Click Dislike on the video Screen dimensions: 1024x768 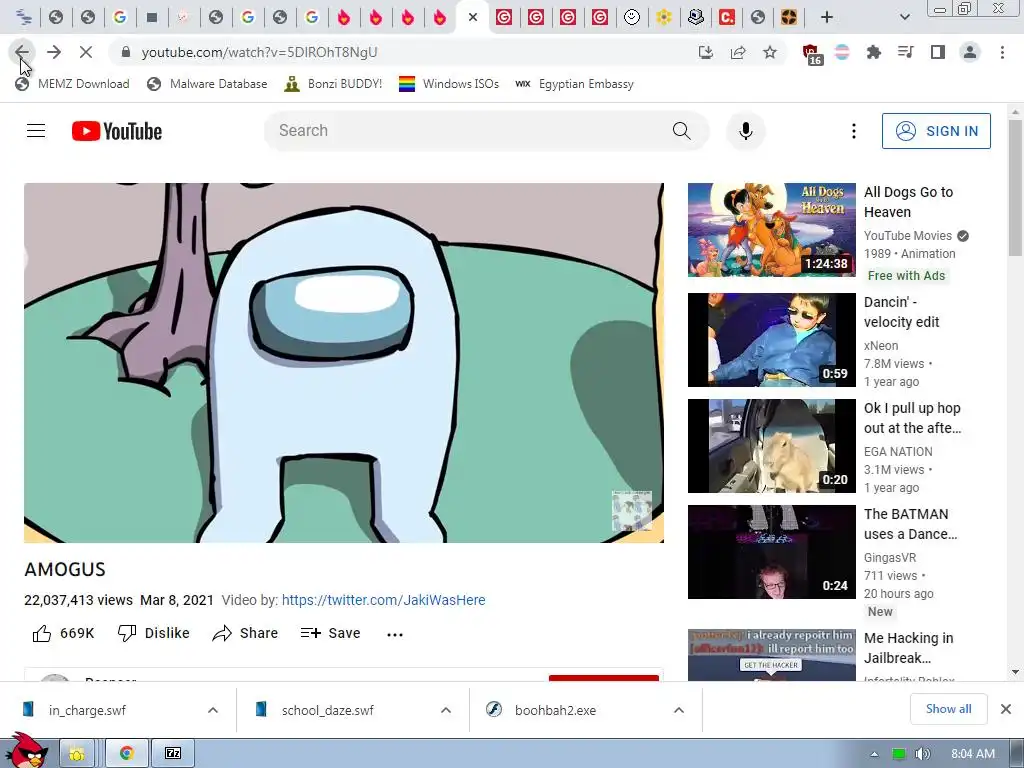(153, 633)
